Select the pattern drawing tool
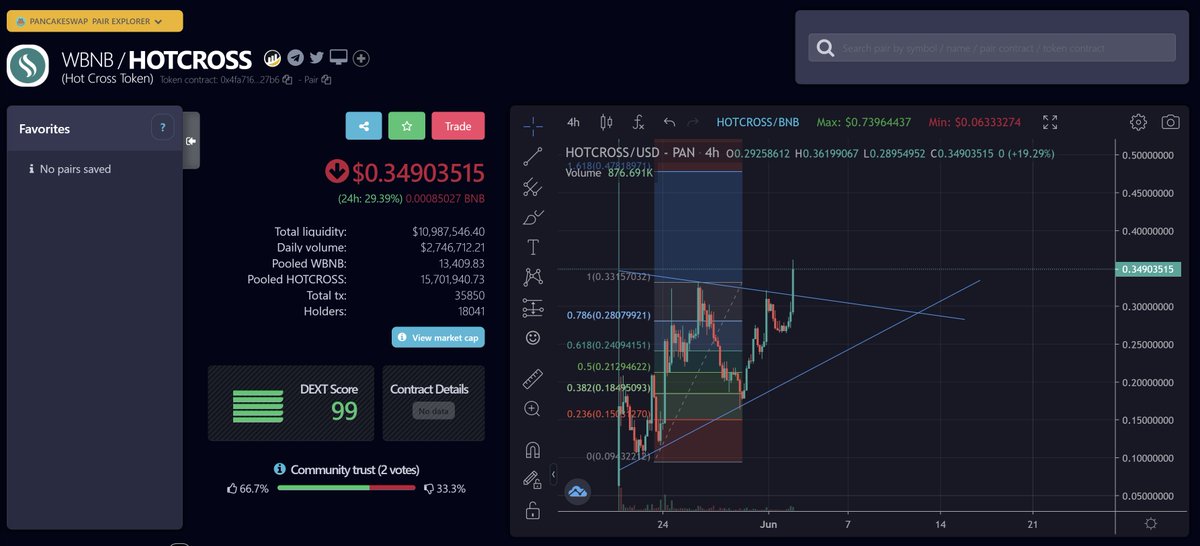Viewport: 1200px width, 546px height. pyautogui.click(x=533, y=277)
